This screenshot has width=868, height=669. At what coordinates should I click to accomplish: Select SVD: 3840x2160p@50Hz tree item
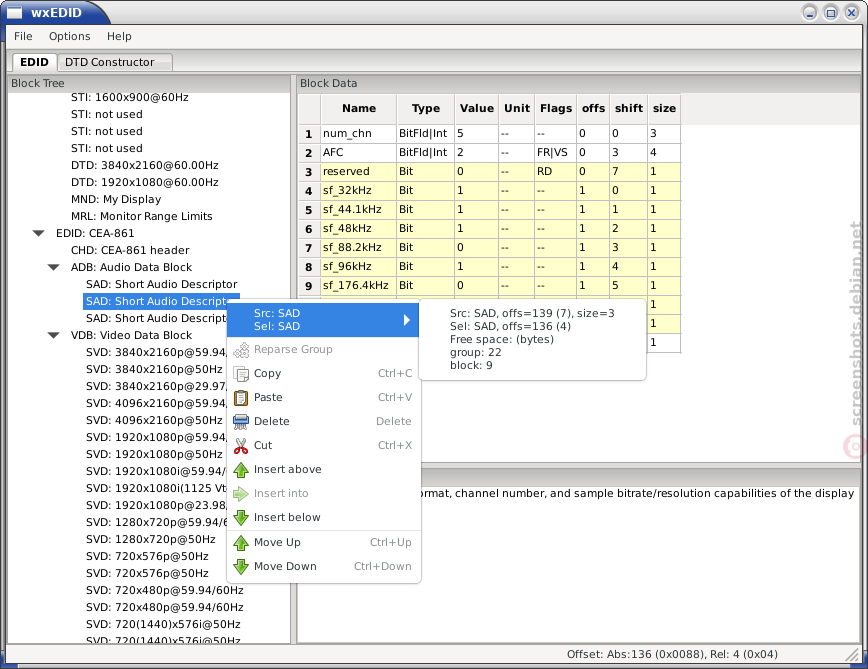pyautogui.click(x=154, y=370)
